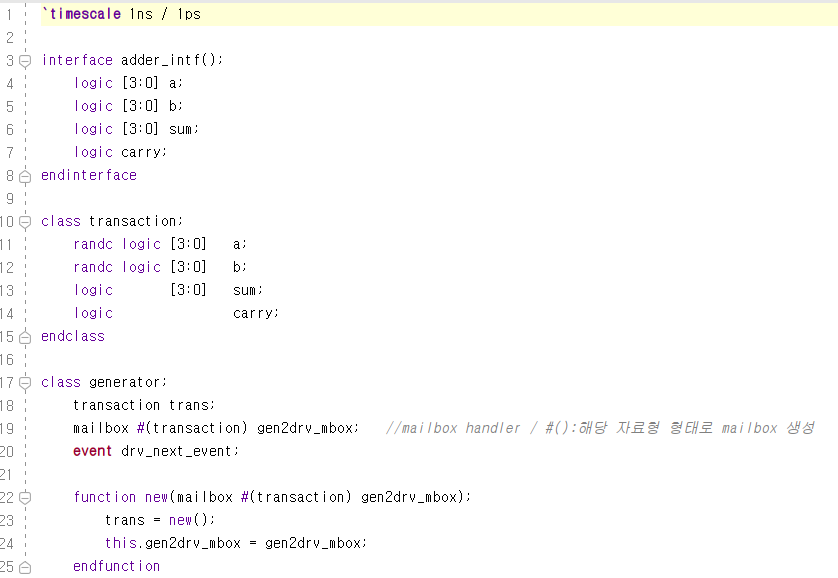The height and width of the screenshot is (578, 838).
Task: Click 'logic [3:0] a;' on line 4
Action: (x=128, y=83)
